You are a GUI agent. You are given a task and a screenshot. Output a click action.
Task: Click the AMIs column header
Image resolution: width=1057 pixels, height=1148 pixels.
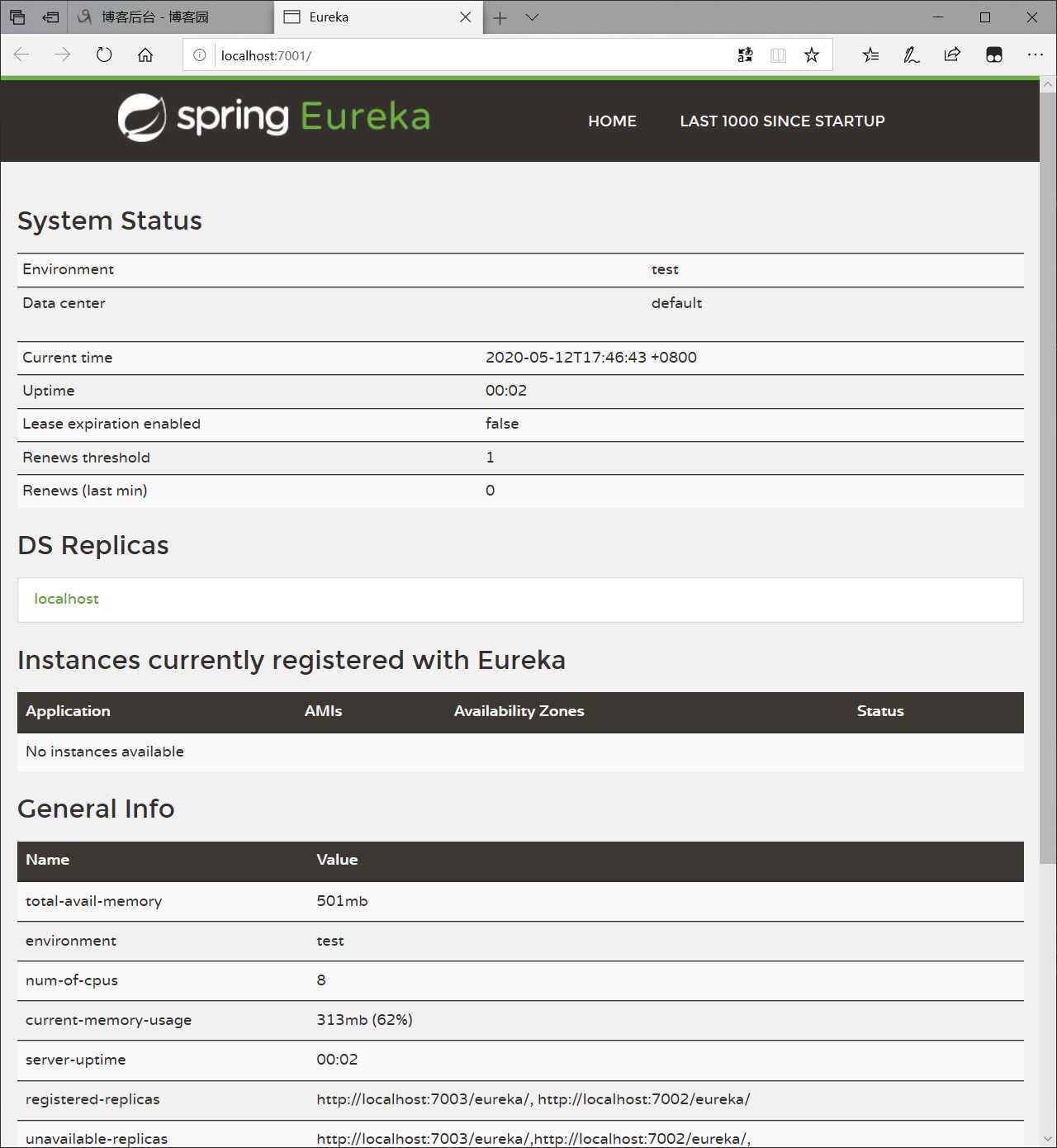pyautogui.click(x=323, y=711)
